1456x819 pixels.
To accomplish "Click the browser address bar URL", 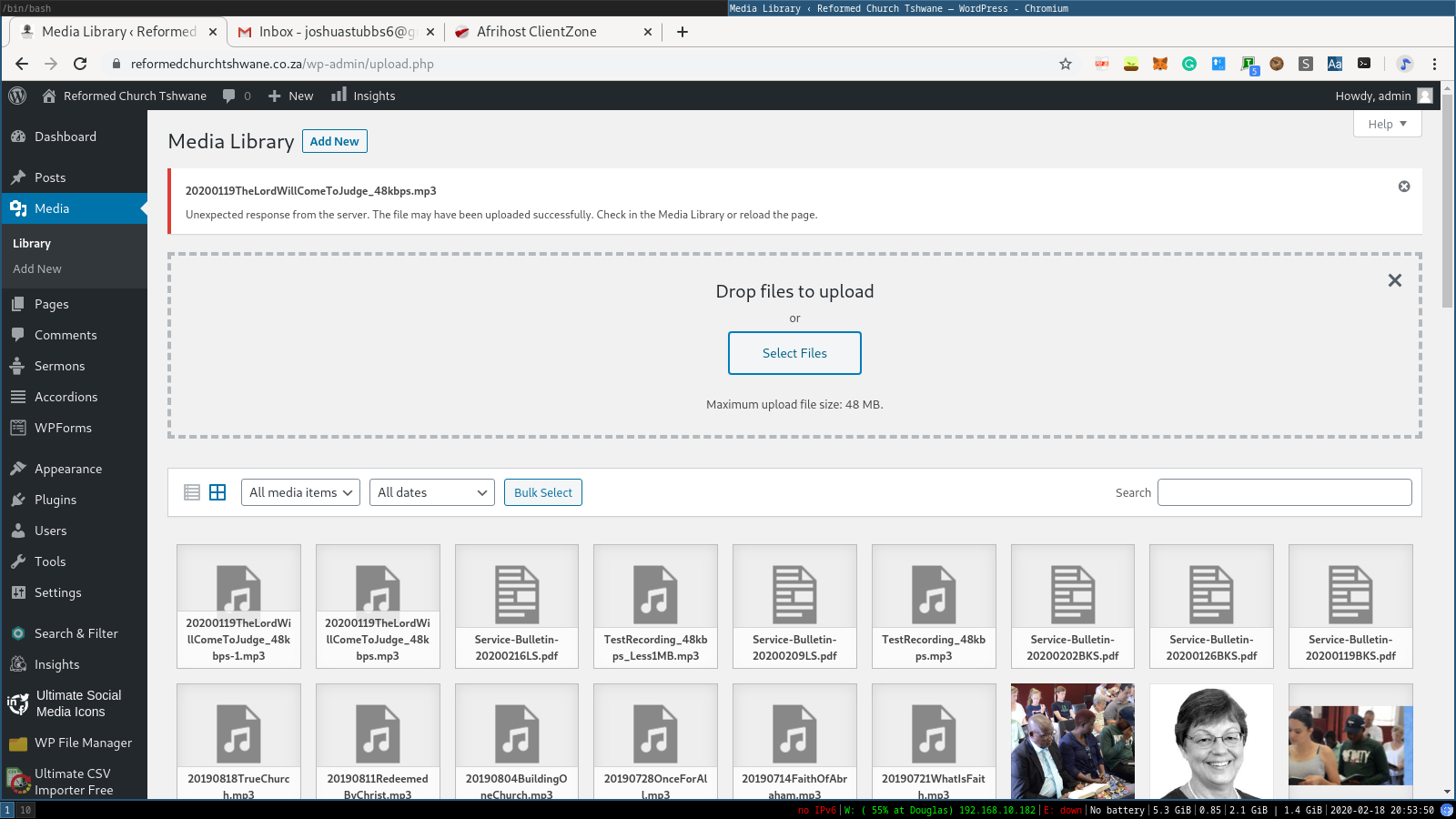I will 282,64.
